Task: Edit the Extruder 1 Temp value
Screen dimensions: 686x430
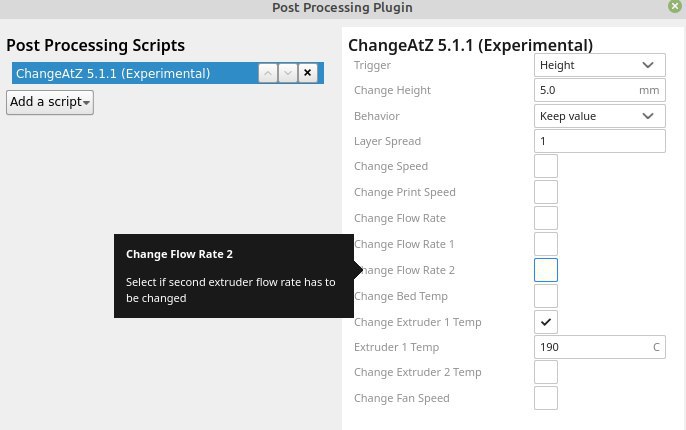Action: [592, 347]
